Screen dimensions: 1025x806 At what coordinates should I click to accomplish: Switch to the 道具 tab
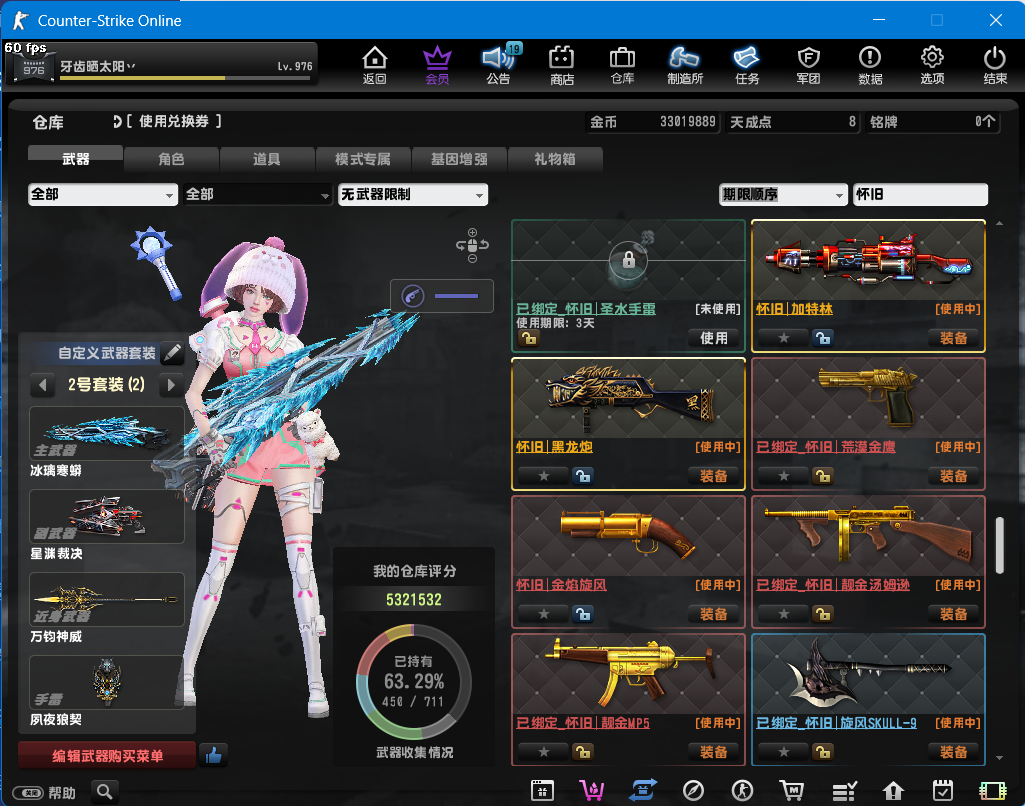(267, 159)
